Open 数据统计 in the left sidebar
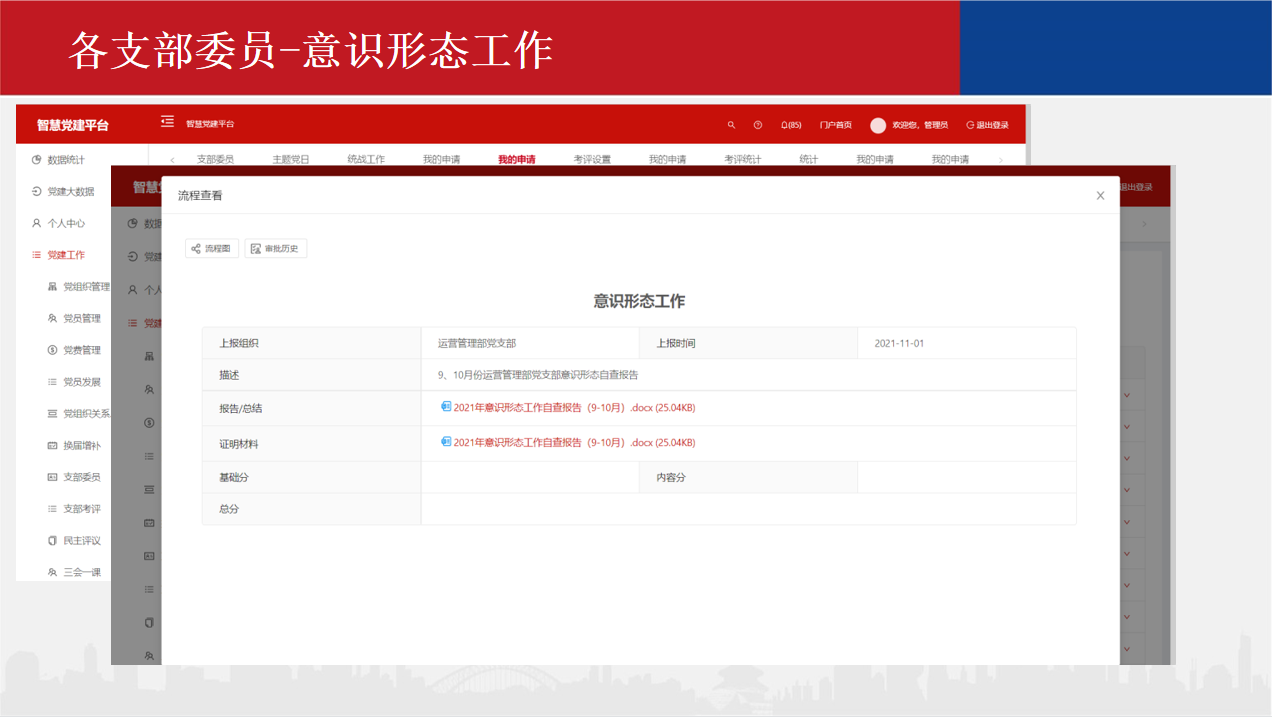 65,160
